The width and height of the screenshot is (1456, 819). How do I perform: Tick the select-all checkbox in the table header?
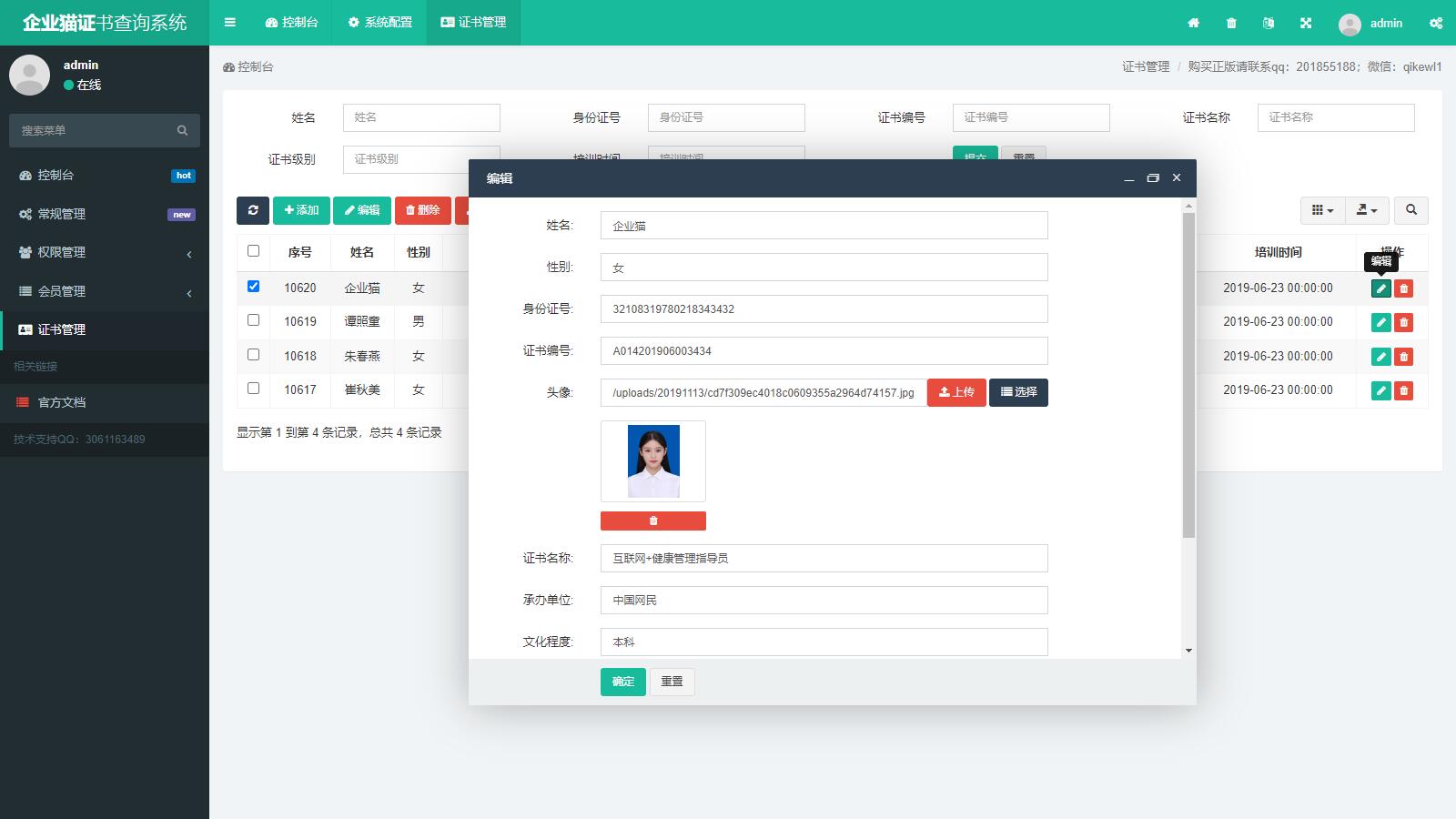point(253,251)
